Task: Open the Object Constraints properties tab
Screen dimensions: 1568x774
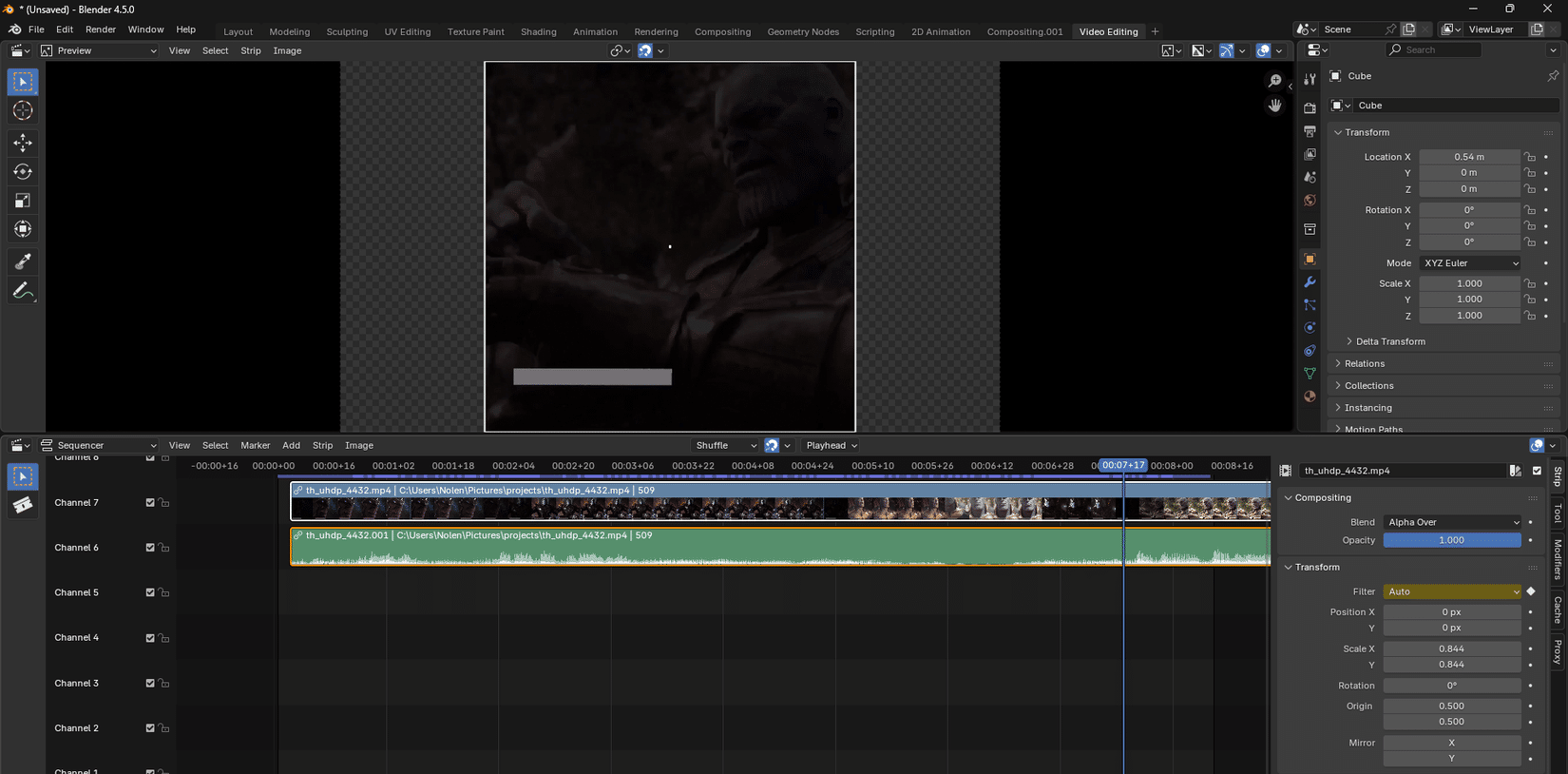Action: [x=1310, y=351]
